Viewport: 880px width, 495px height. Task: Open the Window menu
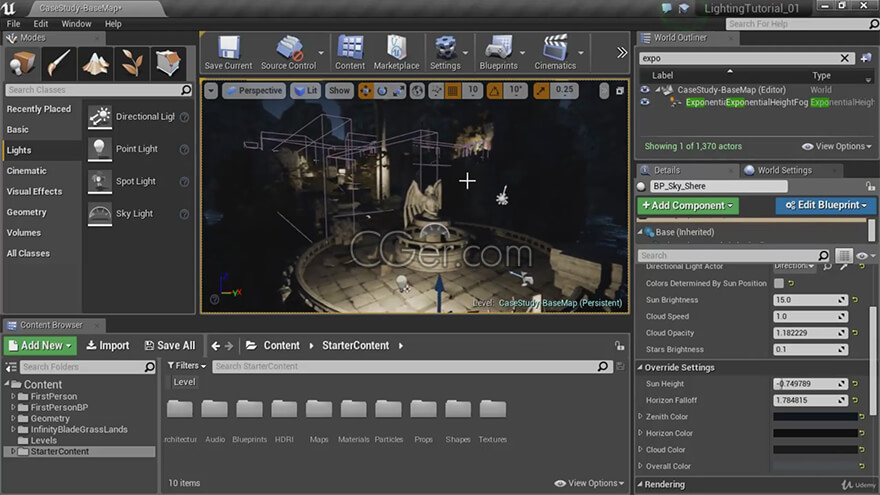[76, 24]
